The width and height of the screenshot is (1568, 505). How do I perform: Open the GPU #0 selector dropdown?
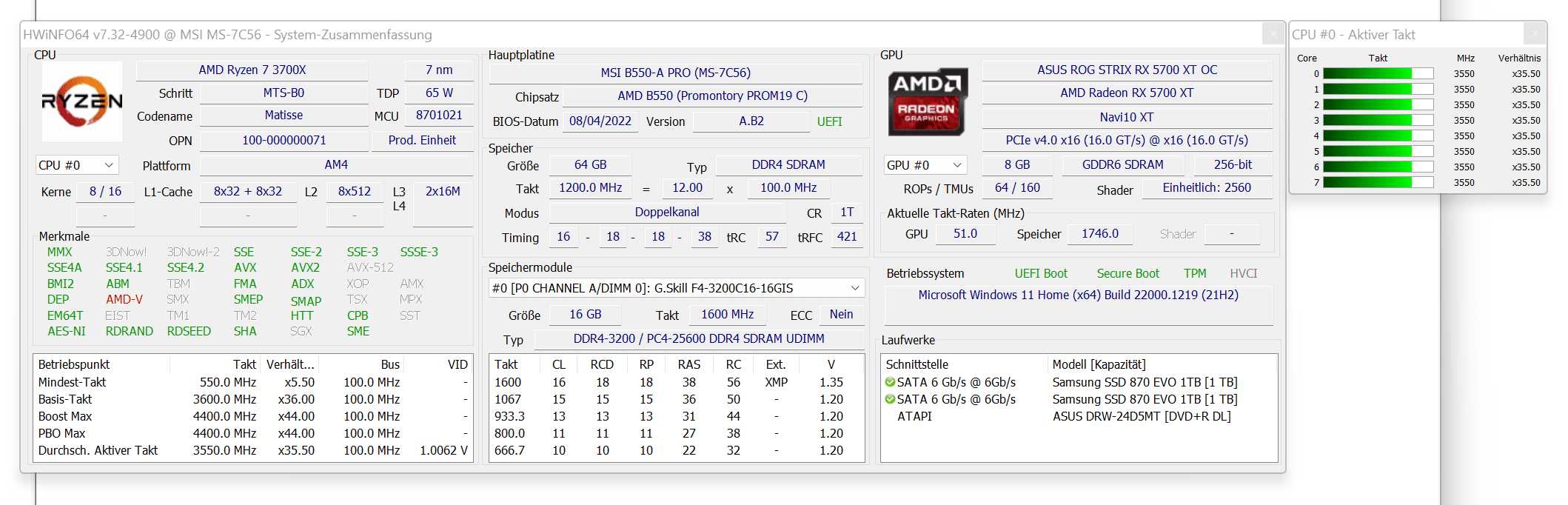pyautogui.click(x=925, y=165)
